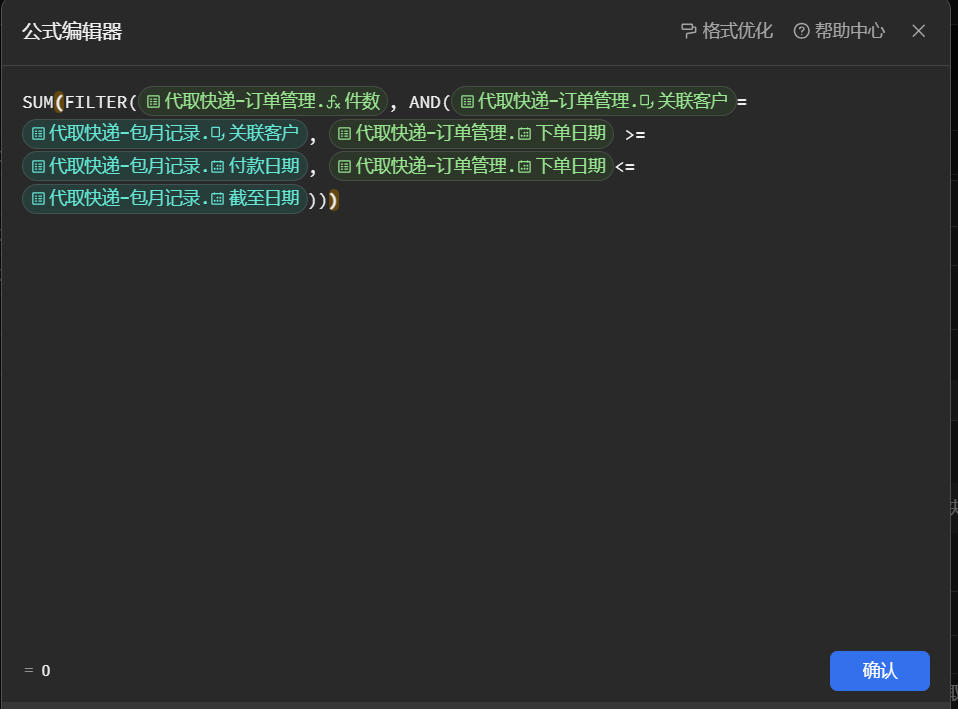Click the calendar icon before 付款日期

click(218, 166)
